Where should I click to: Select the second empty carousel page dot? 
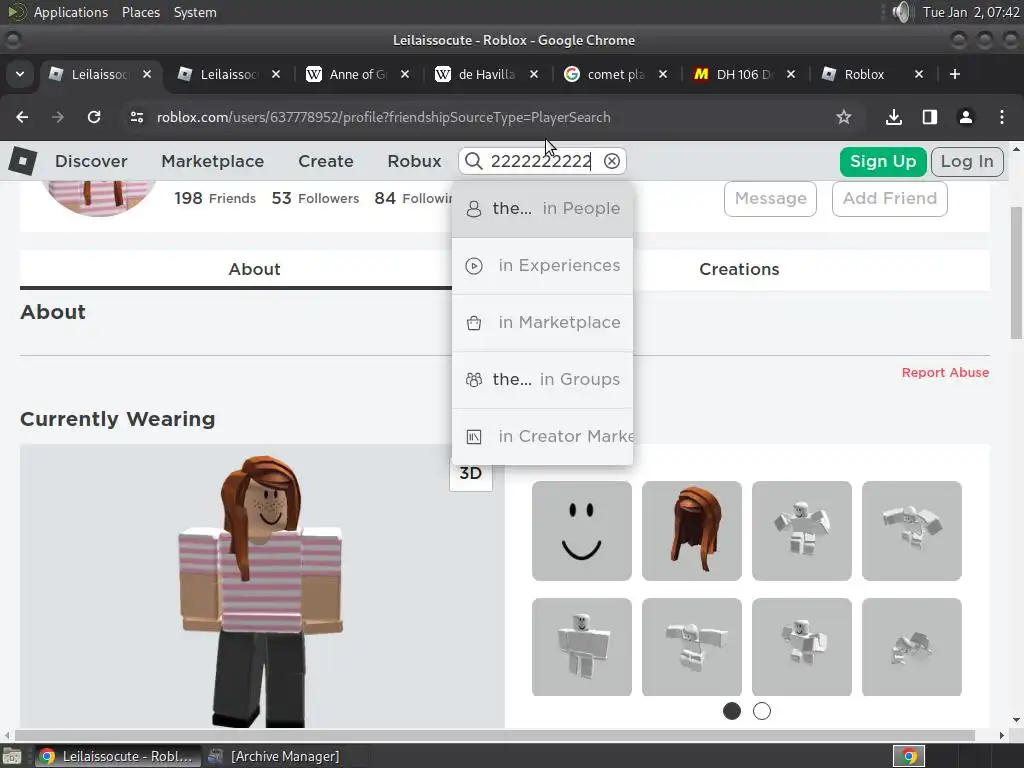point(761,711)
